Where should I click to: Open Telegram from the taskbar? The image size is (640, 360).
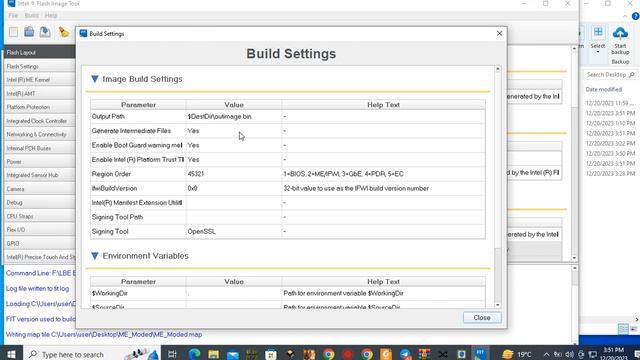(x=404, y=354)
